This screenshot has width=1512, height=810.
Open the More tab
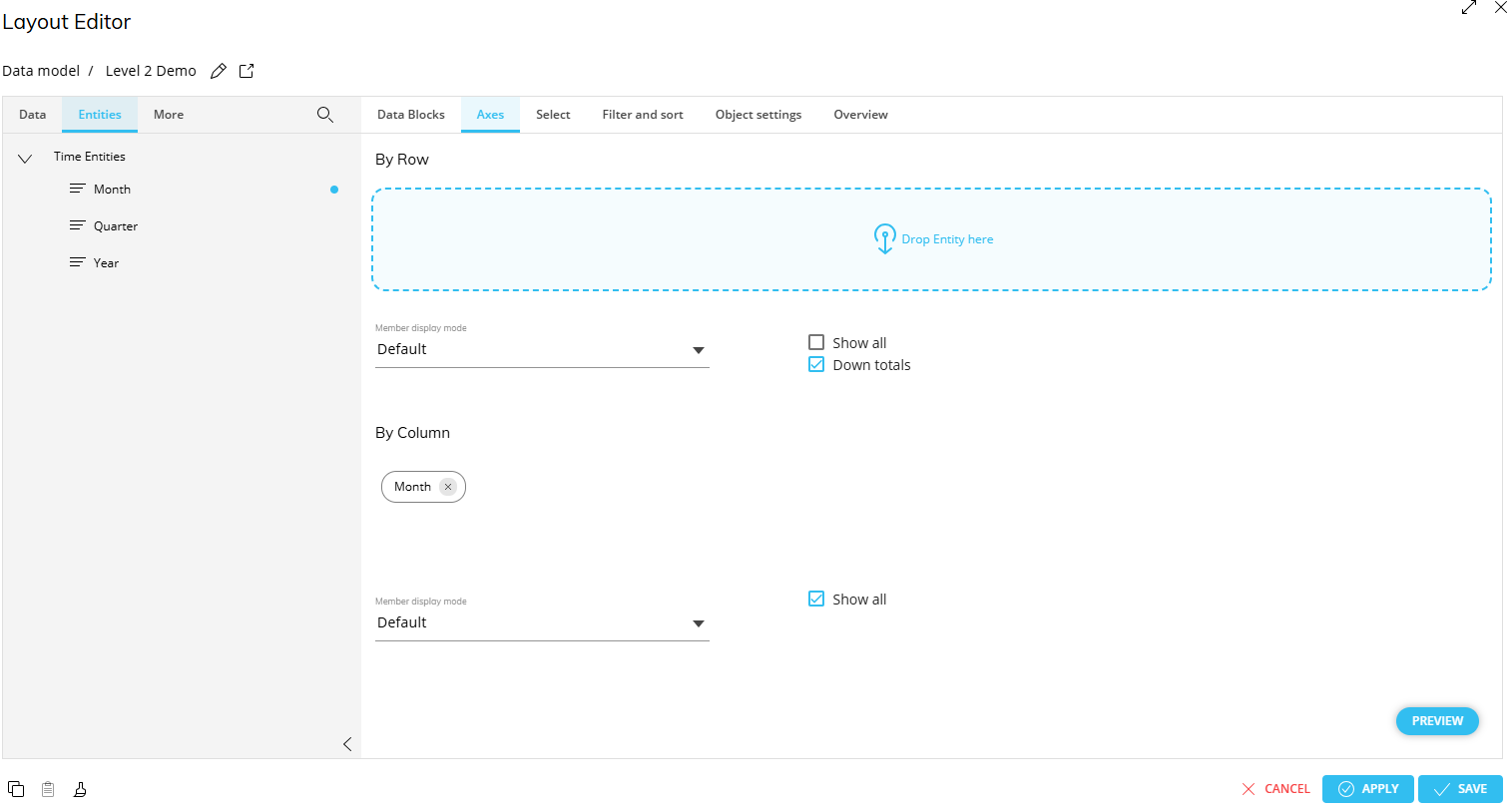(169, 115)
